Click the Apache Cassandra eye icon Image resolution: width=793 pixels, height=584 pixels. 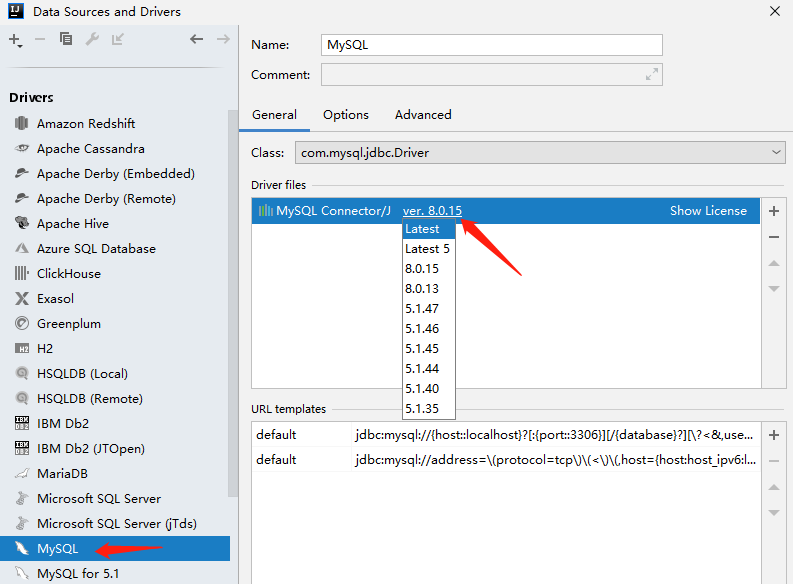click(21, 148)
